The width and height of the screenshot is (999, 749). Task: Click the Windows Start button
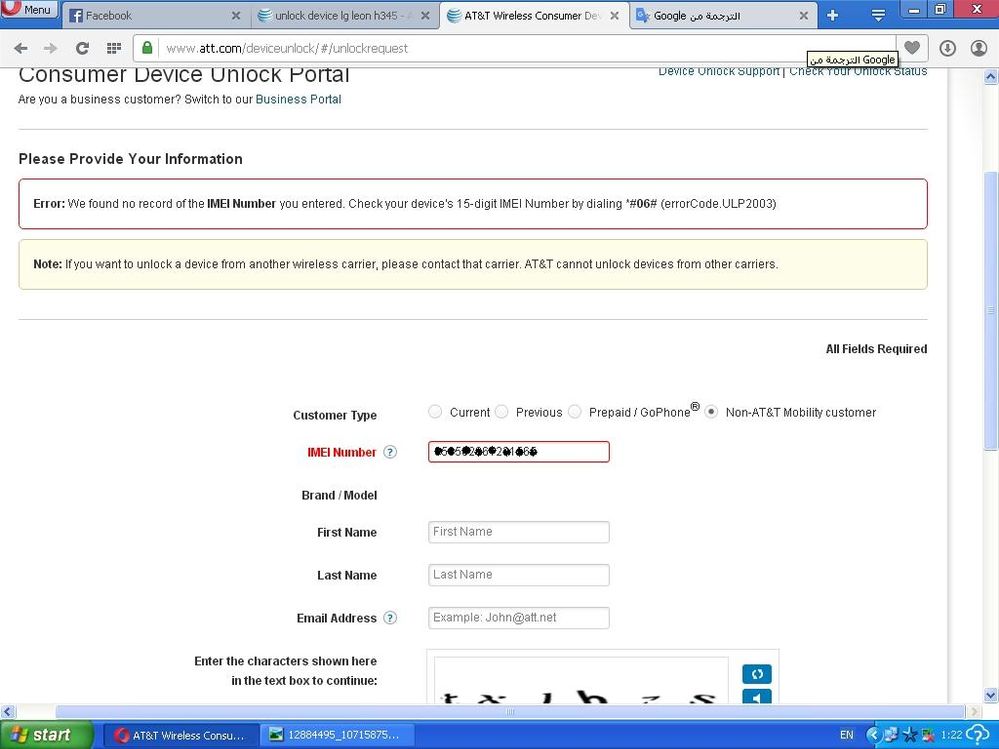point(40,735)
